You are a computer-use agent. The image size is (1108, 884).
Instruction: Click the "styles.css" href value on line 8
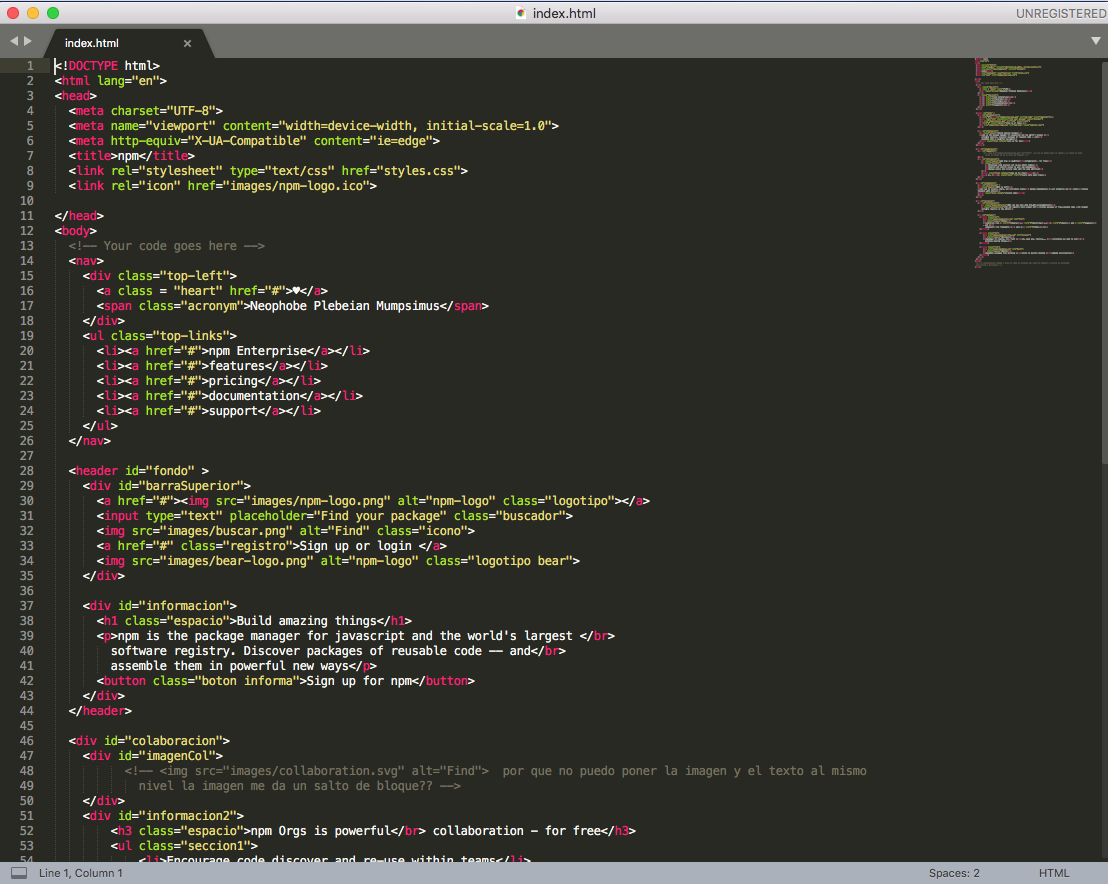tap(421, 171)
